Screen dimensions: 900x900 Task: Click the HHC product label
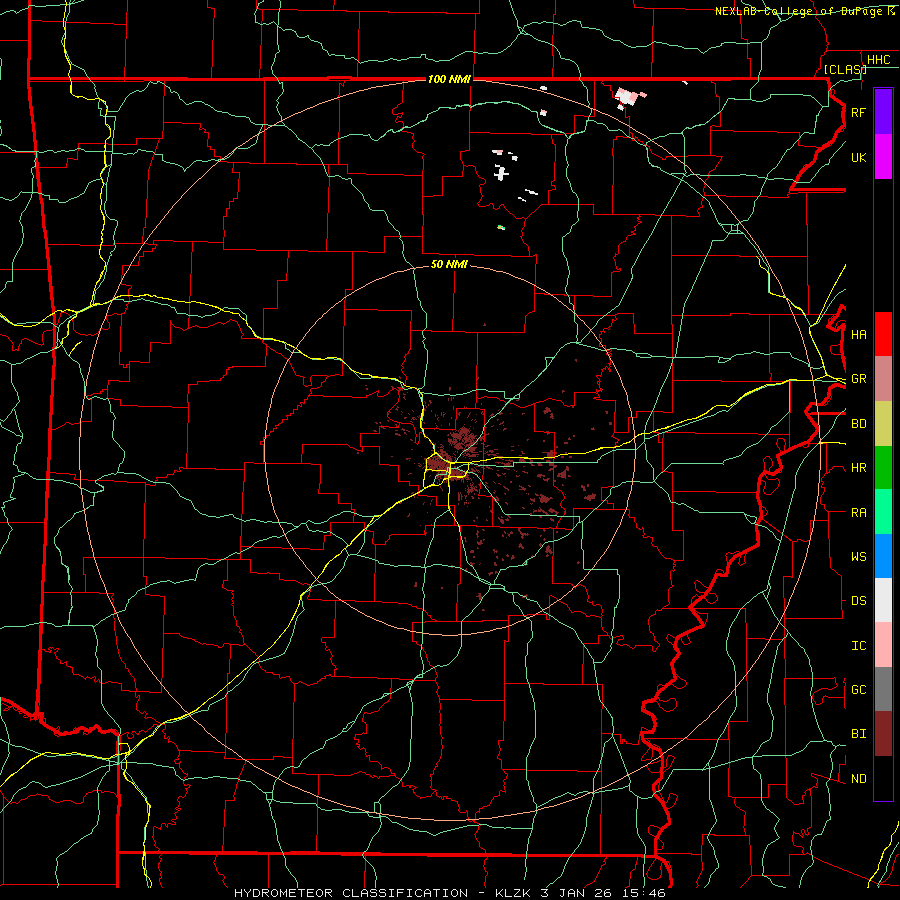[x=878, y=60]
